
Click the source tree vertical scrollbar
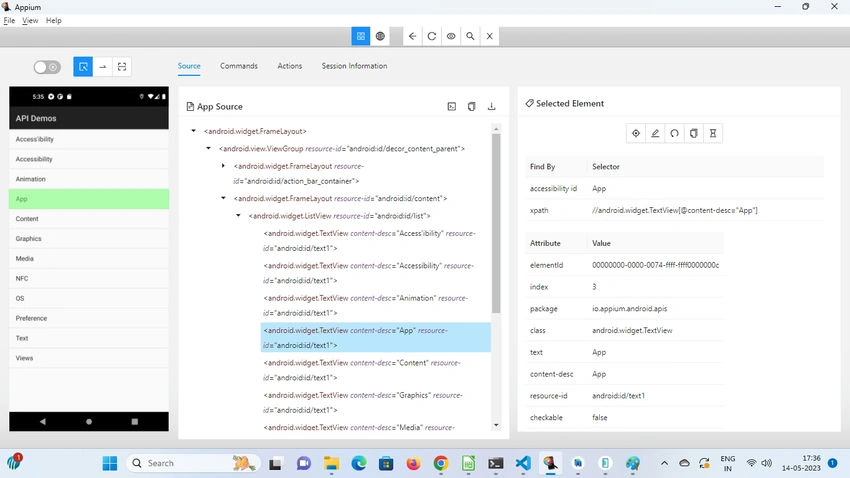coord(496,223)
